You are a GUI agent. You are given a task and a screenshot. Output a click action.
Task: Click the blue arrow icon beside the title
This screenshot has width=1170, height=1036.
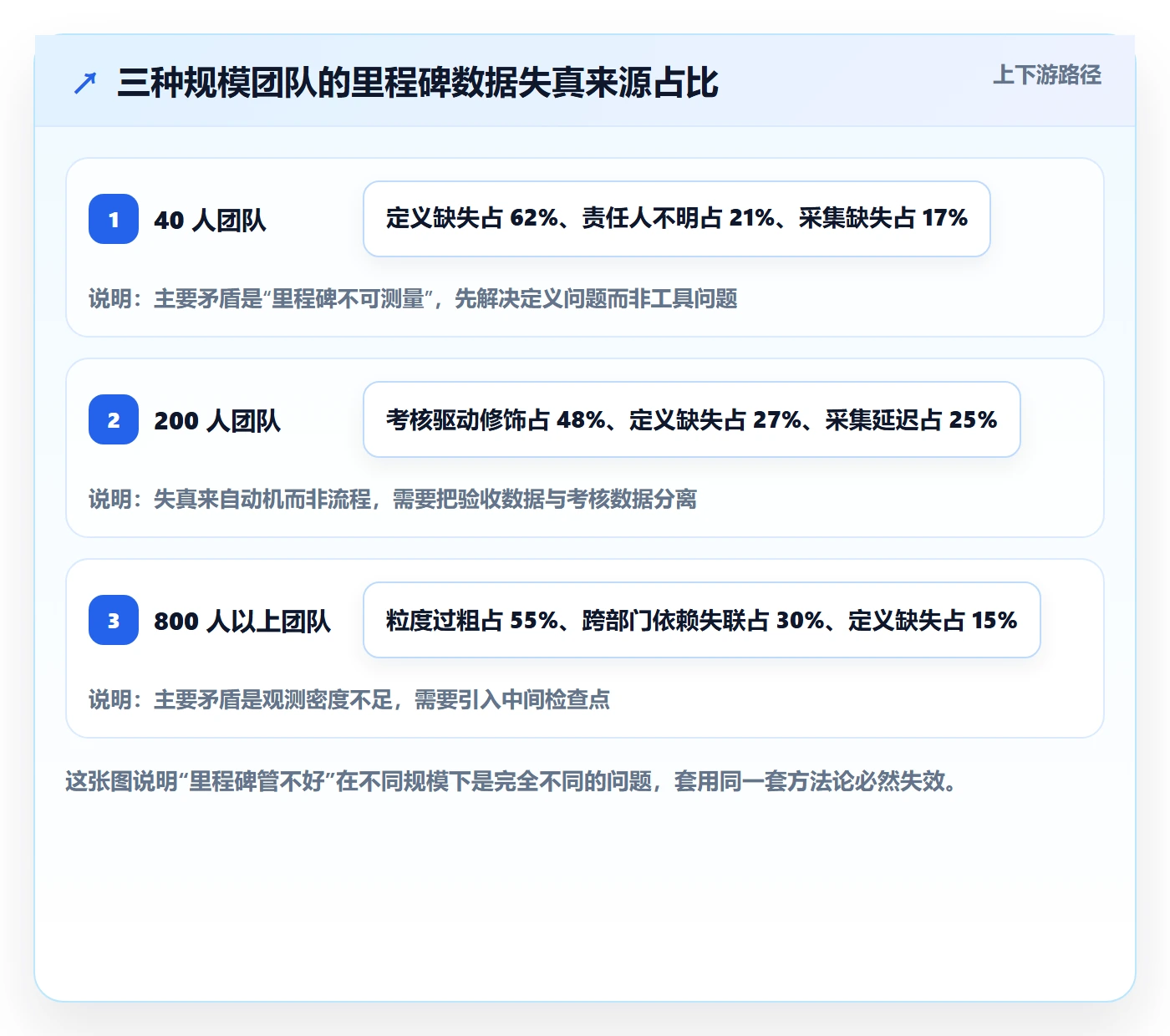(x=85, y=84)
